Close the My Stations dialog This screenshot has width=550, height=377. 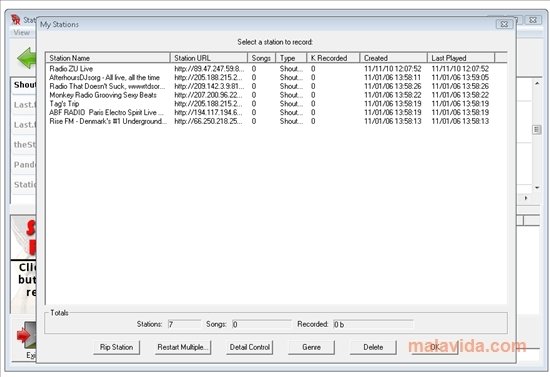point(504,24)
